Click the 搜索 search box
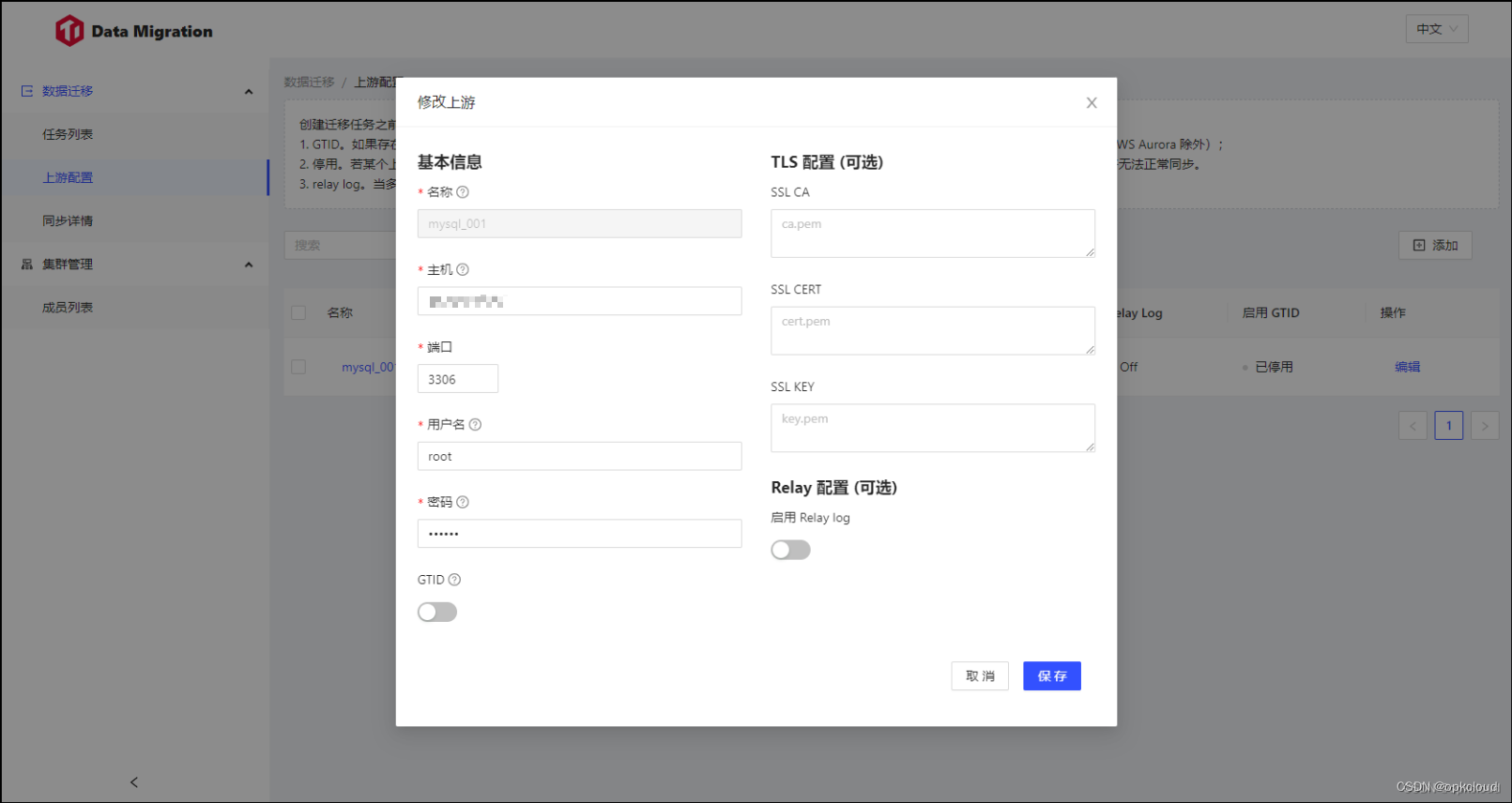1512x803 pixels. [340, 246]
